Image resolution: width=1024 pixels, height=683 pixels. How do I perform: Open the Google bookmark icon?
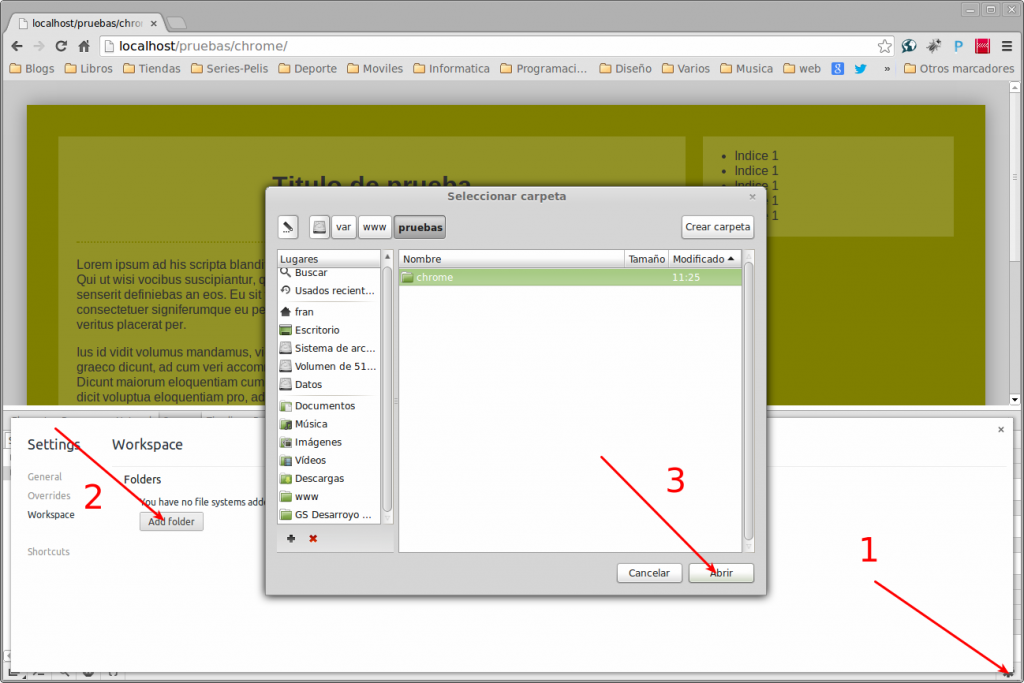click(x=838, y=68)
